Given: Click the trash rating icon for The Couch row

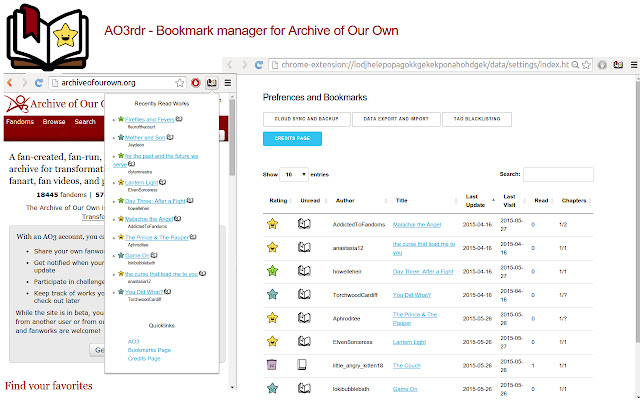Looking at the screenshot, I should point(272,364).
